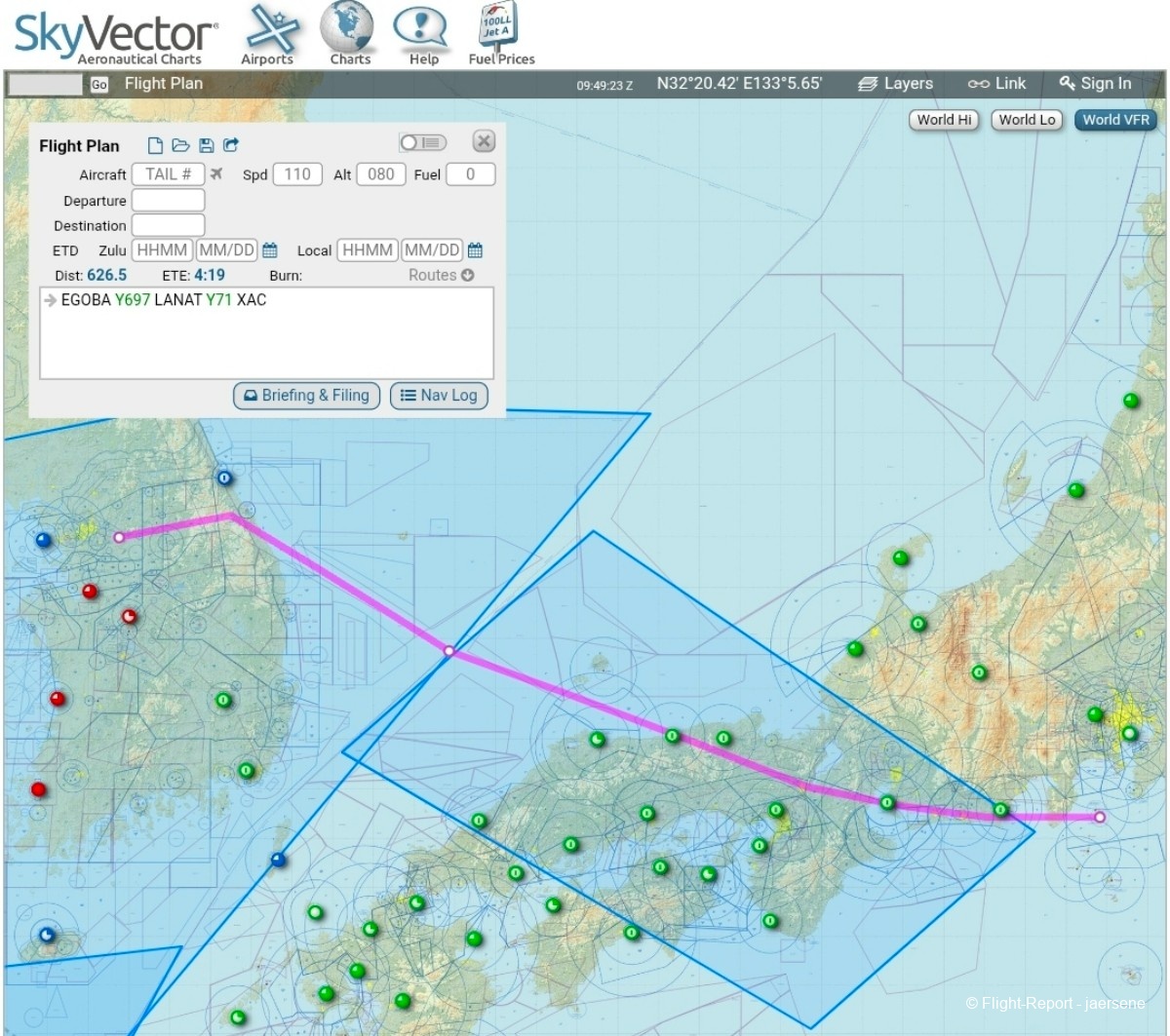The height and width of the screenshot is (1036, 1170).
Task: Switch the chart to World Lo
Action: (1027, 120)
